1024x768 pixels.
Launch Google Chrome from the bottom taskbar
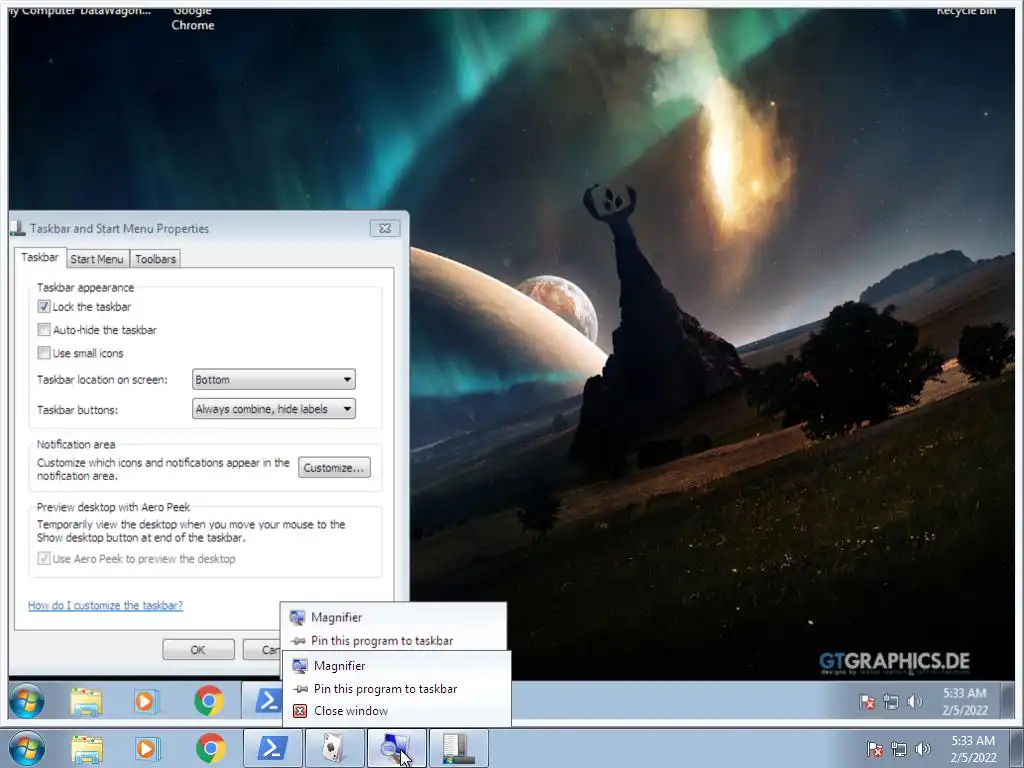(210, 748)
